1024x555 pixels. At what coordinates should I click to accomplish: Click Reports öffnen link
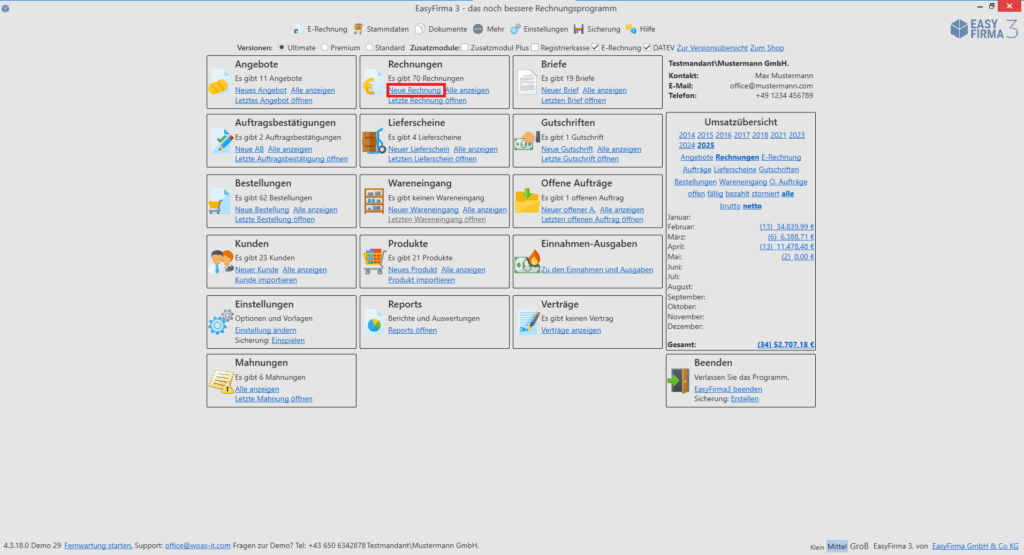tap(413, 330)
